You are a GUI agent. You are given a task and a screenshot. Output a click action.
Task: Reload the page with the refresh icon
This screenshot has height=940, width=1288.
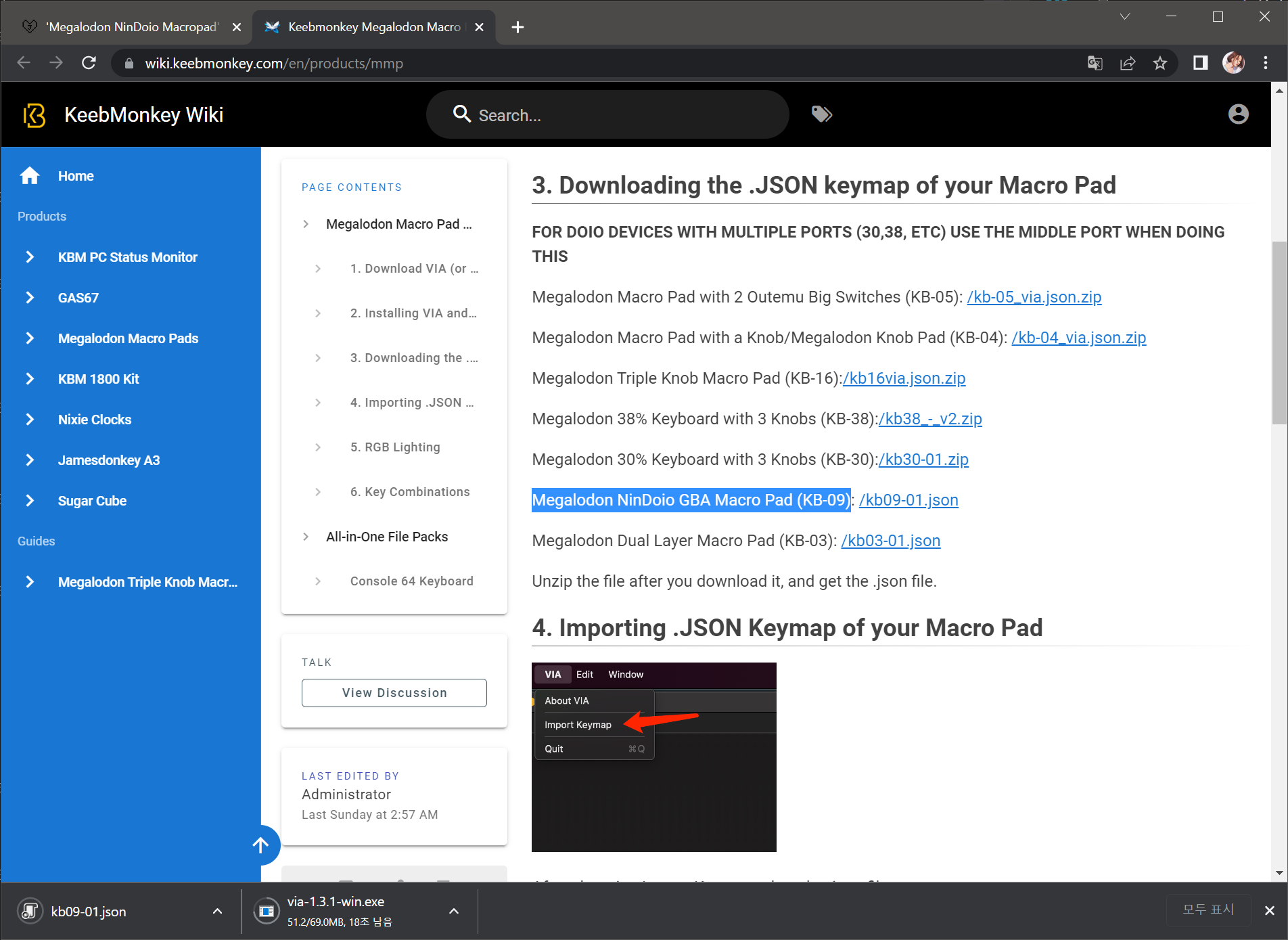89,63
